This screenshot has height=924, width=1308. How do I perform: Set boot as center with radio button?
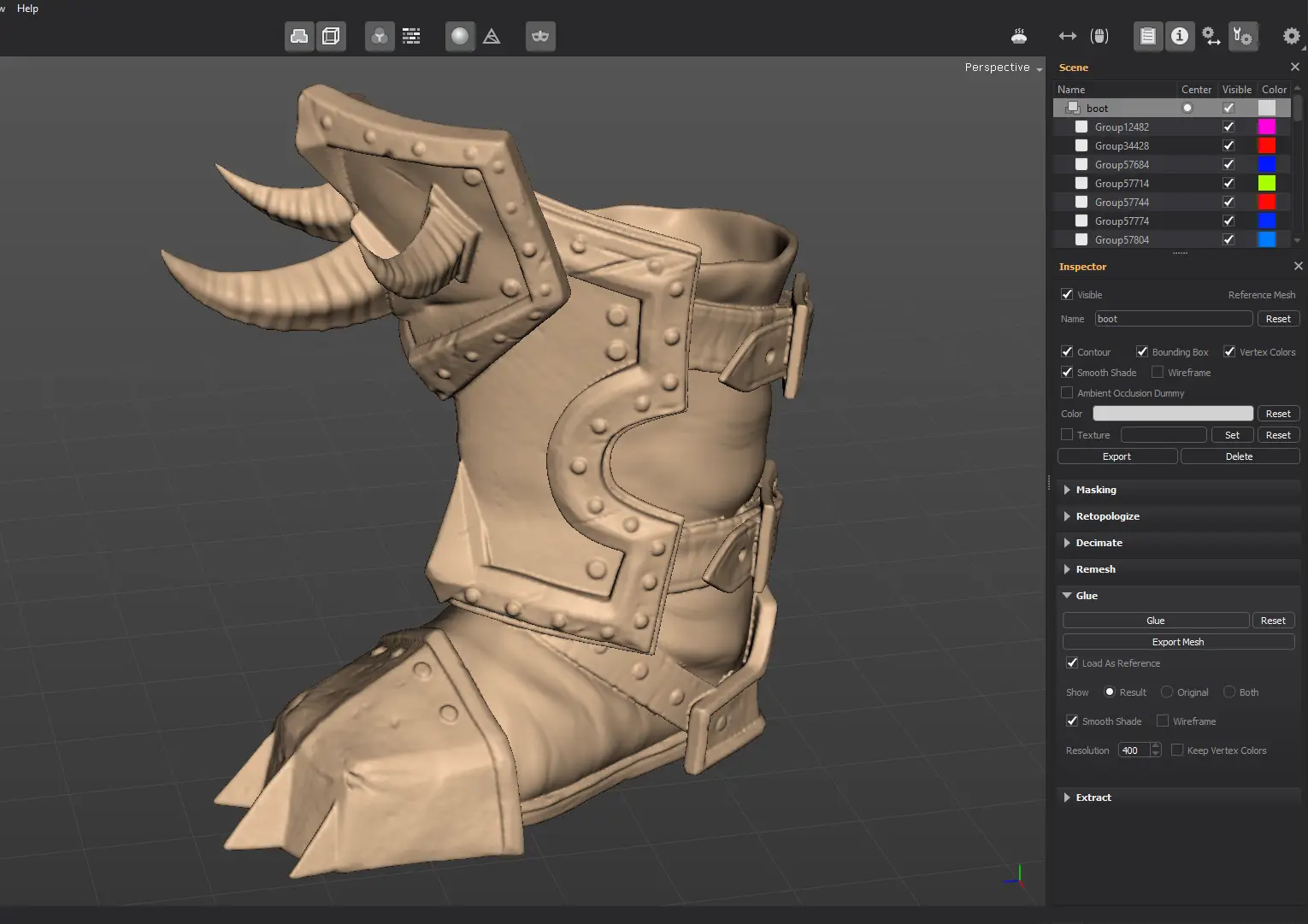pos(1187,108)
